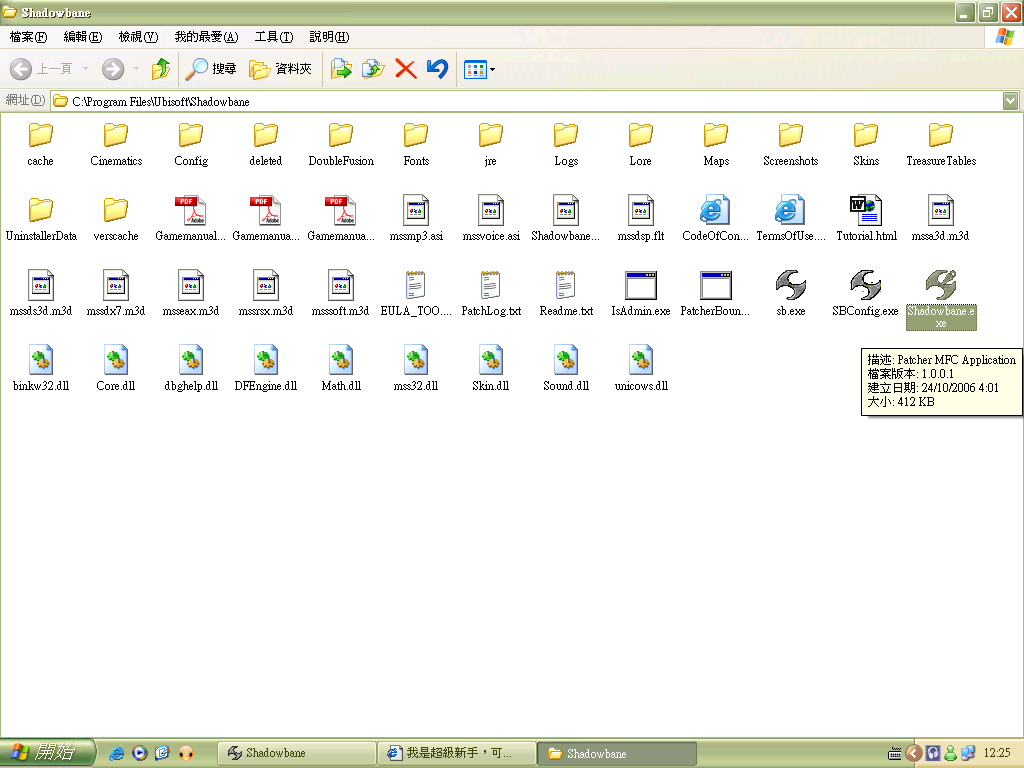1024x768 pixels.
Task: Open the 開始 Start menu
Action: tap(47, 753)
